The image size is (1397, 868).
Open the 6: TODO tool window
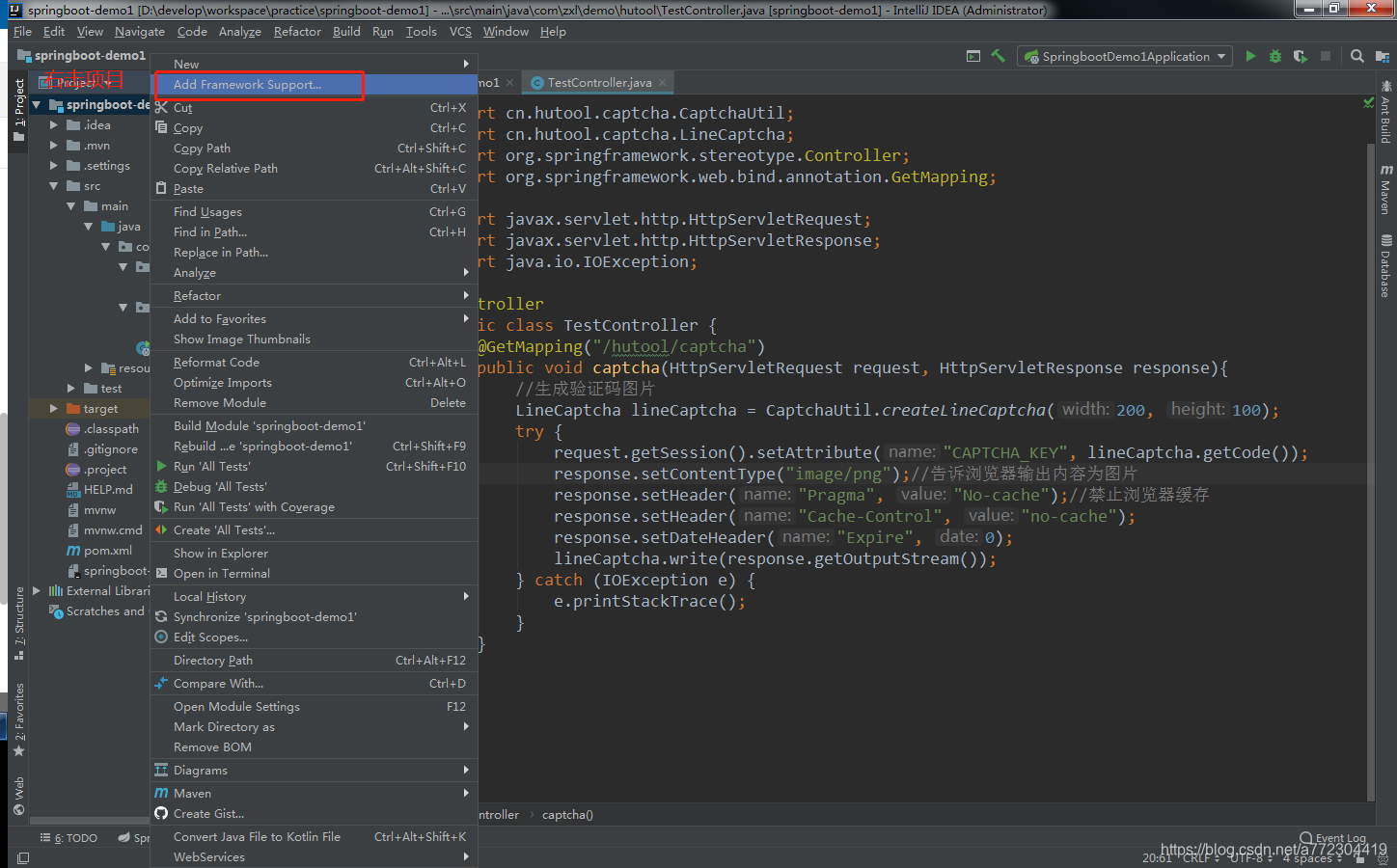[x=68, y=838]
